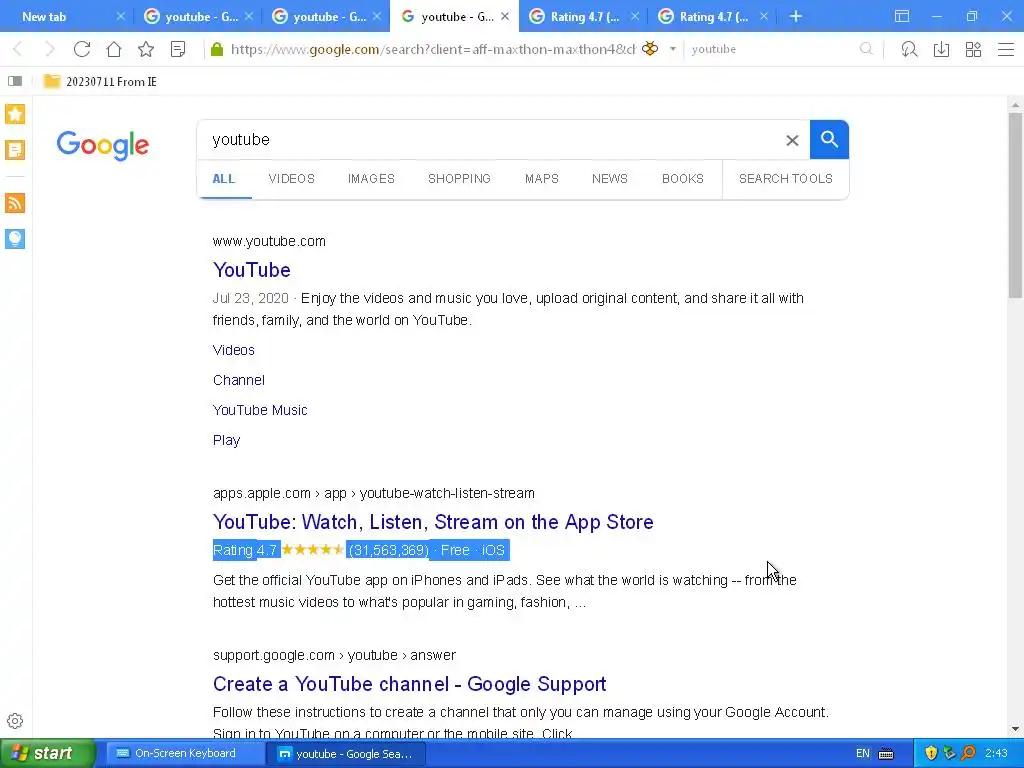
Task: Go to the browser Home page
Action: point(114,49)
